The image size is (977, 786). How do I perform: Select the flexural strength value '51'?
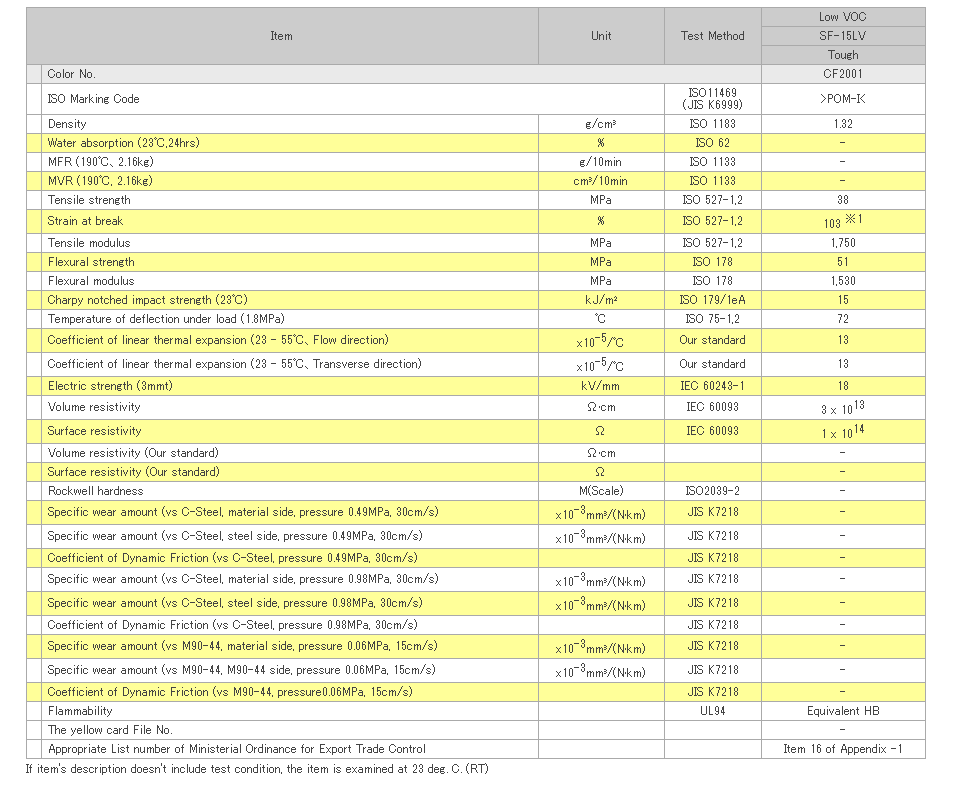(x=843, y=262)
